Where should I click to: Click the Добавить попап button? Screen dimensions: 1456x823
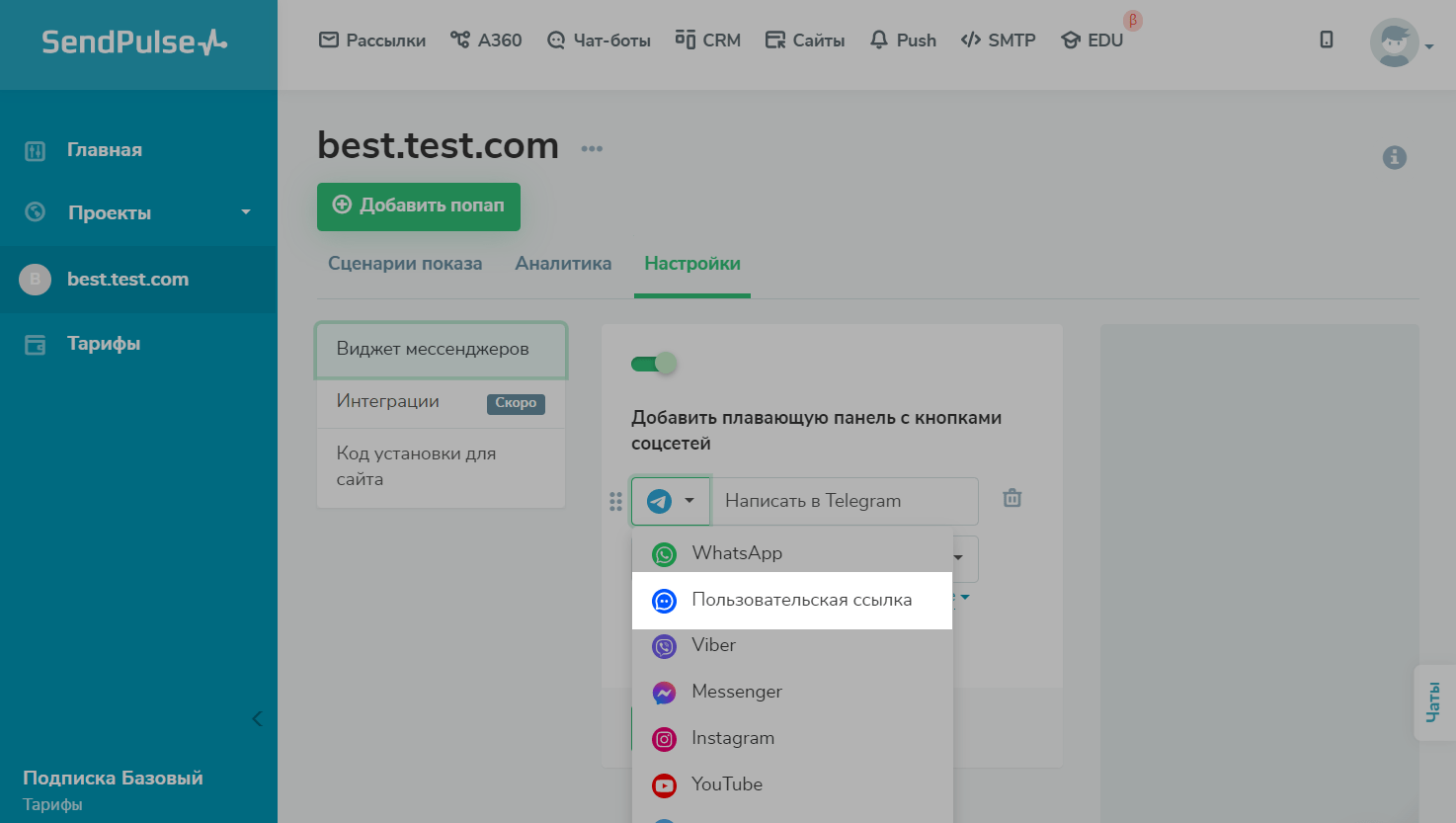[x=419, y=206]
